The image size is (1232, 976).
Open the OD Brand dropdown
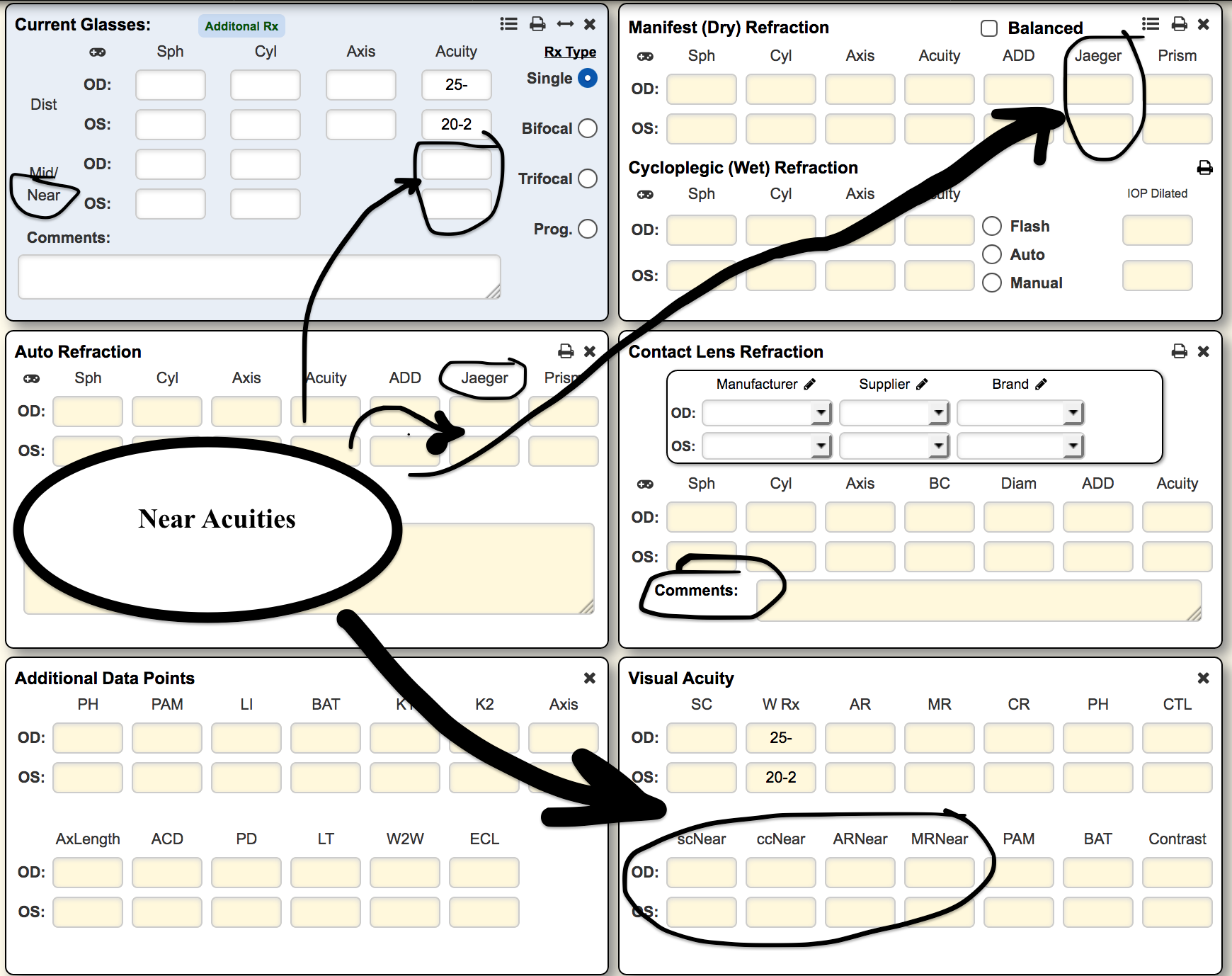pos(1073,412)
